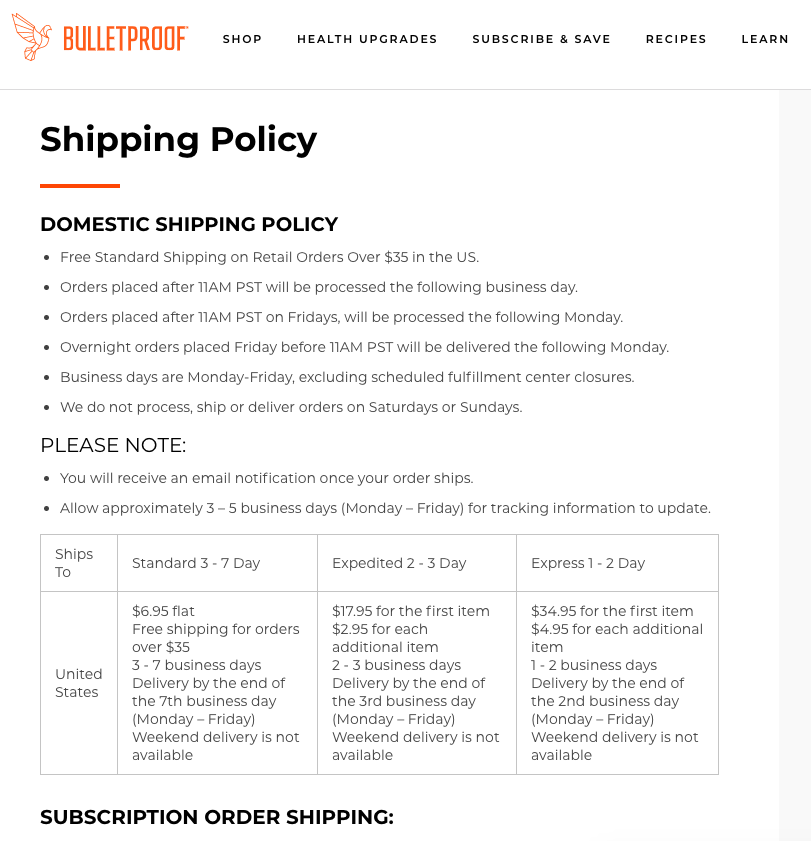Go to Subscribe & Save
This screenshot has width=811, height=841.
pyautogui.click(x=541, y=39)
